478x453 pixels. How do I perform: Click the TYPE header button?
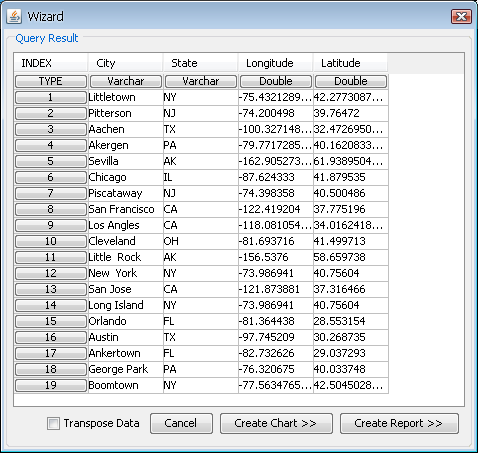click(x=51, y=81)
